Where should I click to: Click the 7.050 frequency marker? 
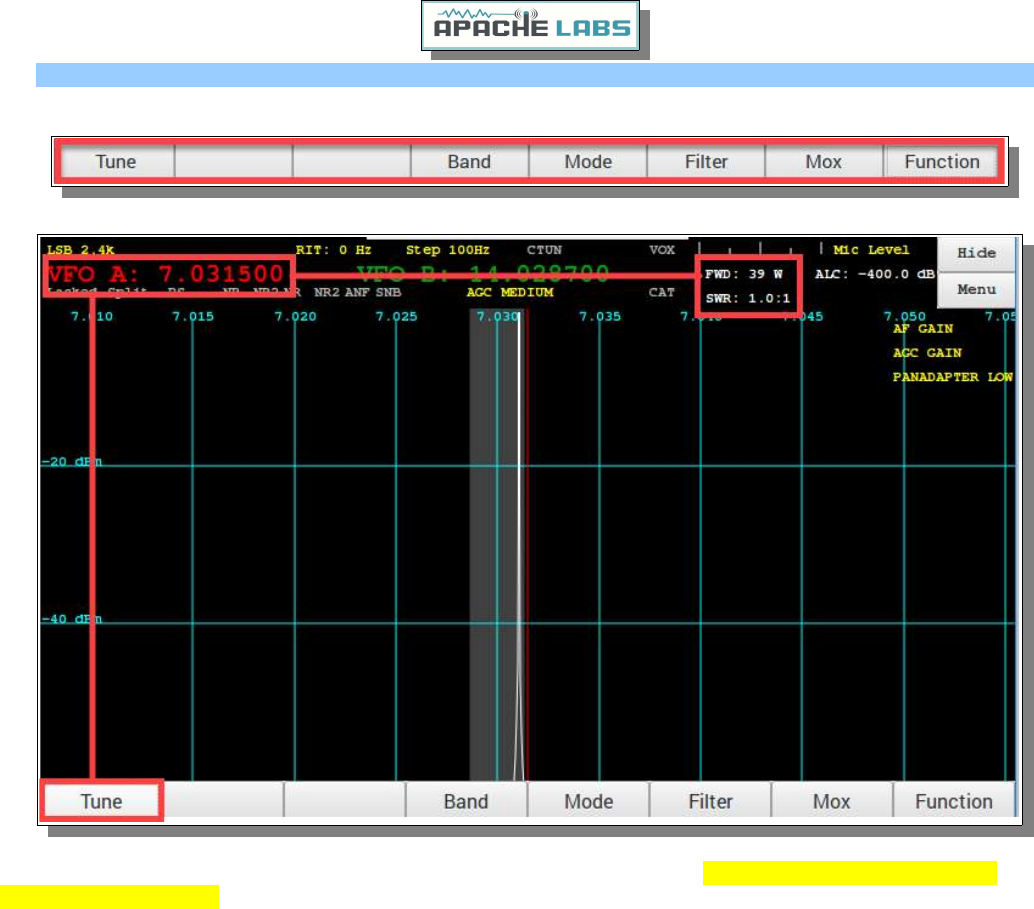904,317
